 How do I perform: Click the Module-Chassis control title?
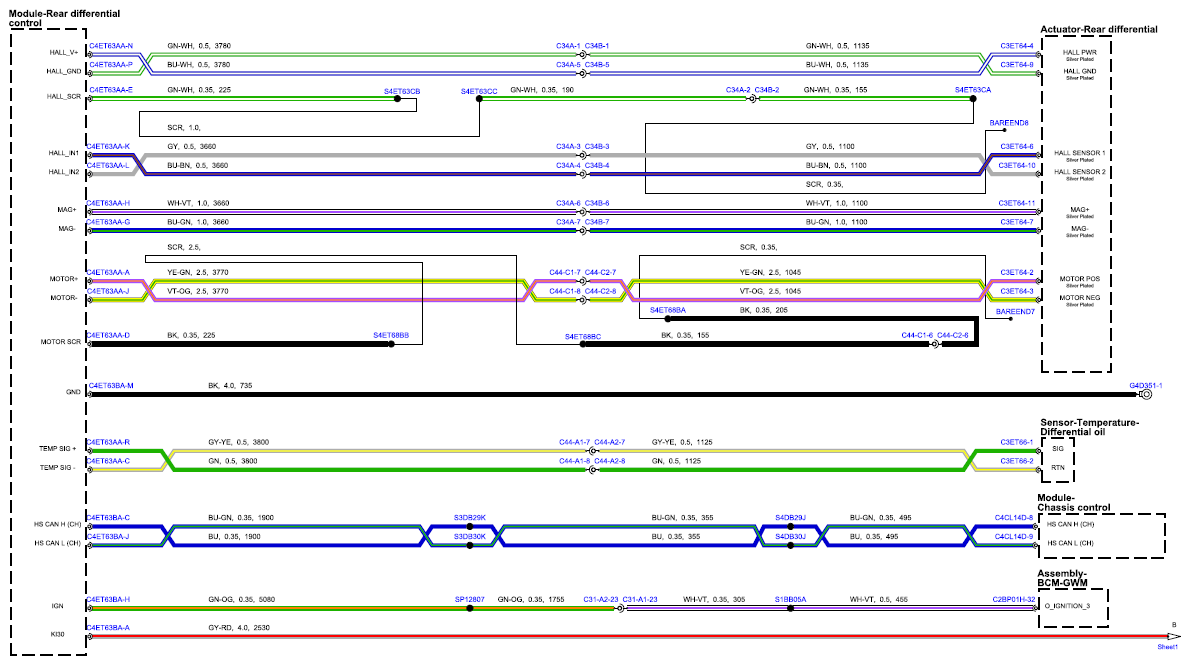[x=1074, y=503]
